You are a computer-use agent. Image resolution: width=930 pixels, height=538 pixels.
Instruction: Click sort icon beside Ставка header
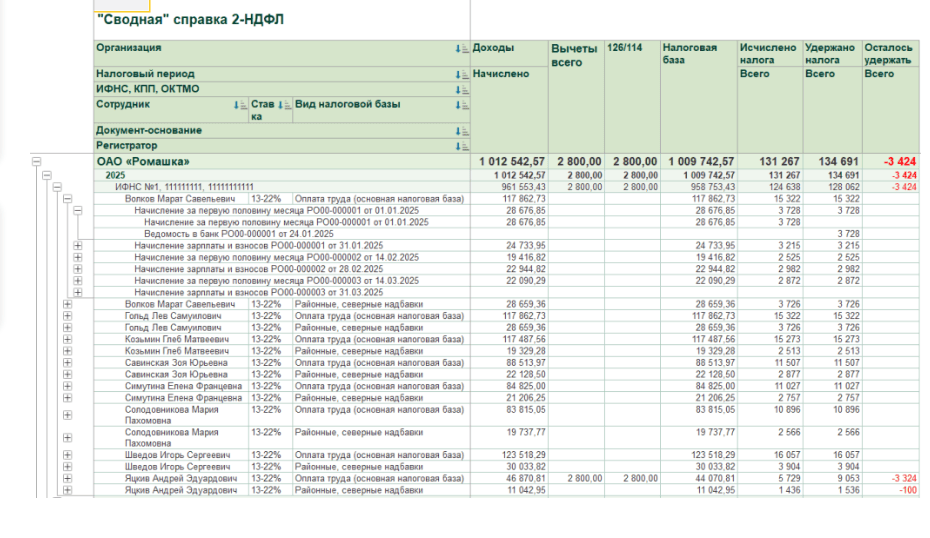(284, 105)
